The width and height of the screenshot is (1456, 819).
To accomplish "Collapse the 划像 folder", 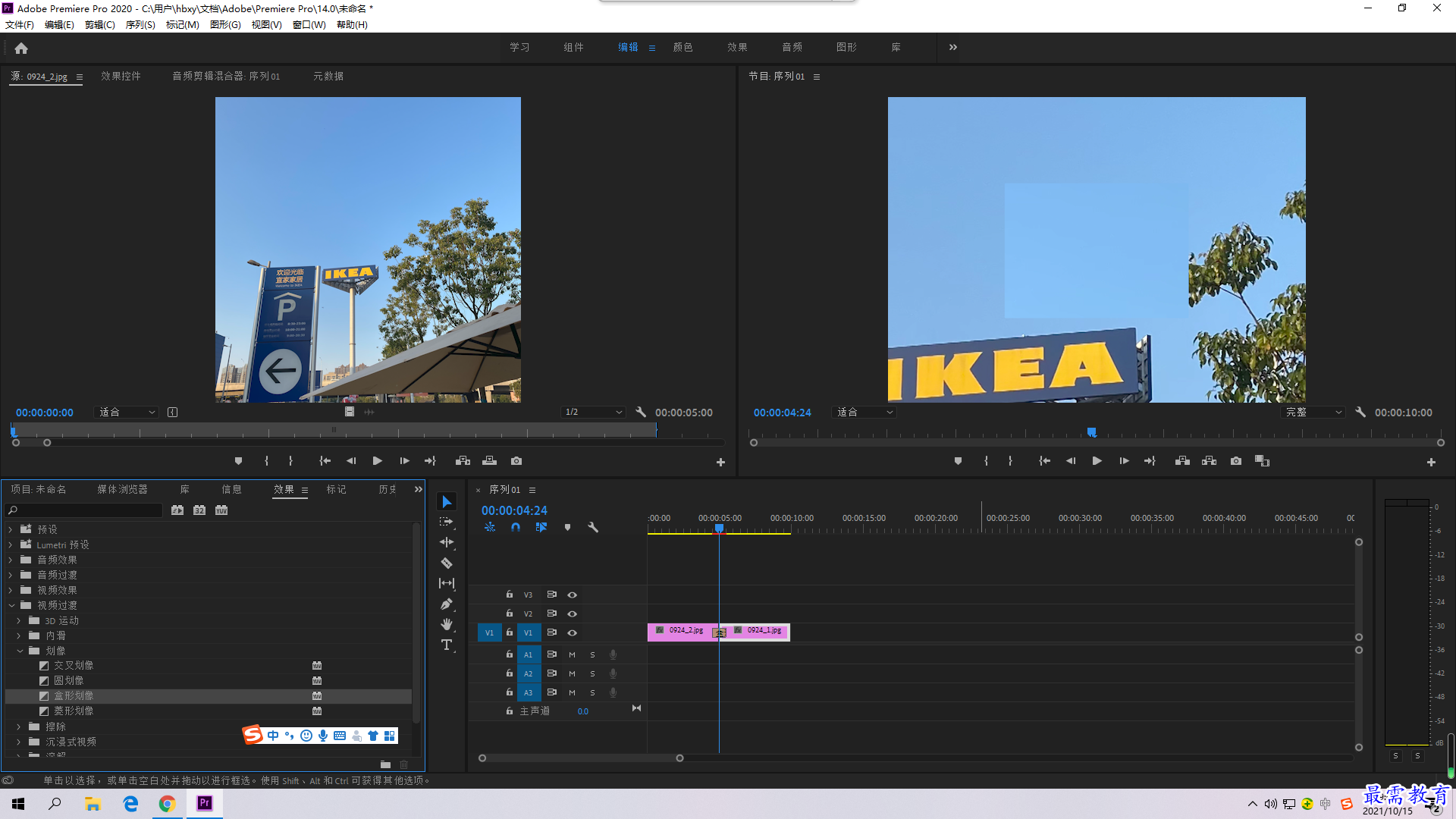I will point(20,651).
